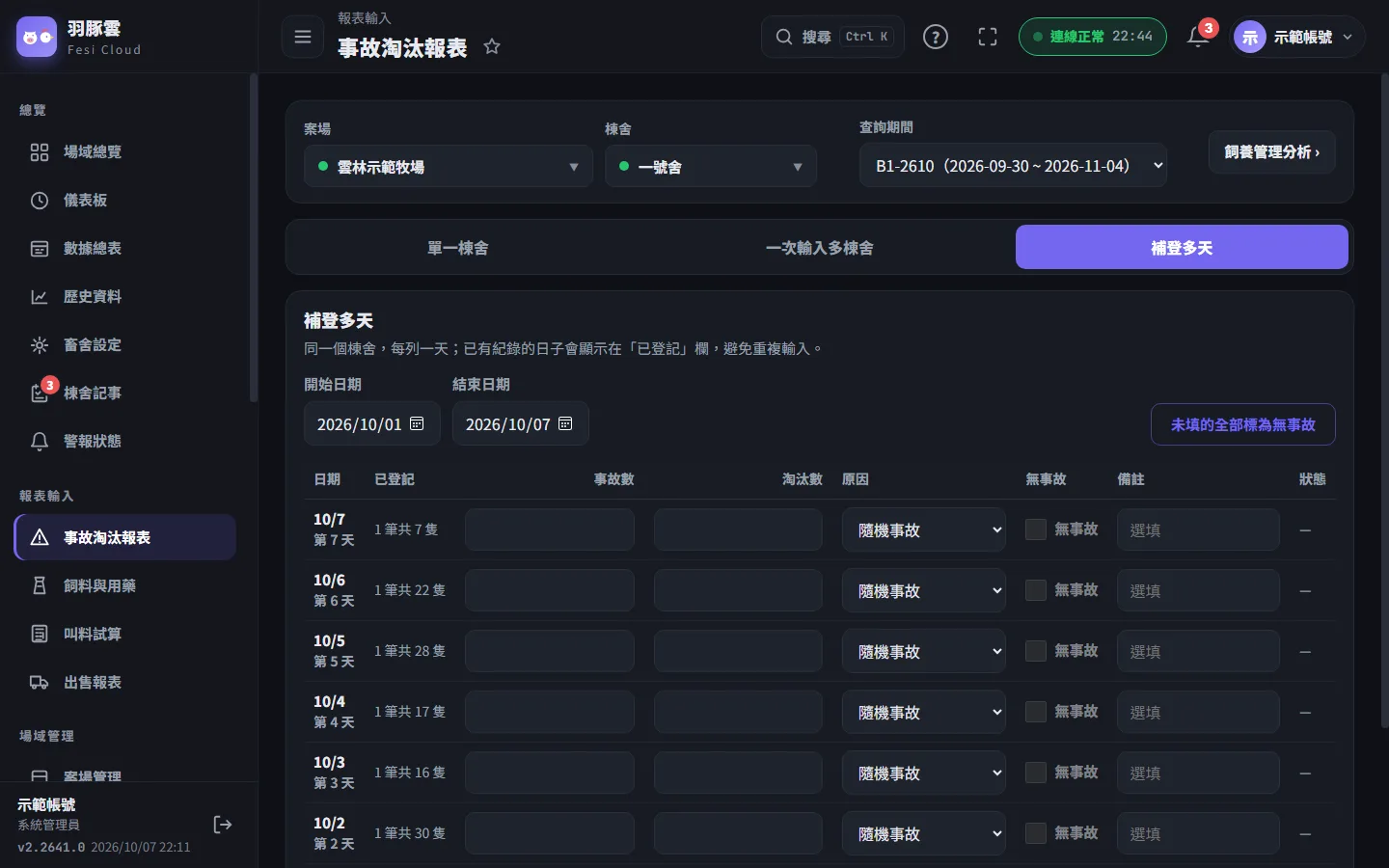Open the 原因 dropdown in the 10/7 row
Screen dimensions: 1389x868
click(924, 529)
